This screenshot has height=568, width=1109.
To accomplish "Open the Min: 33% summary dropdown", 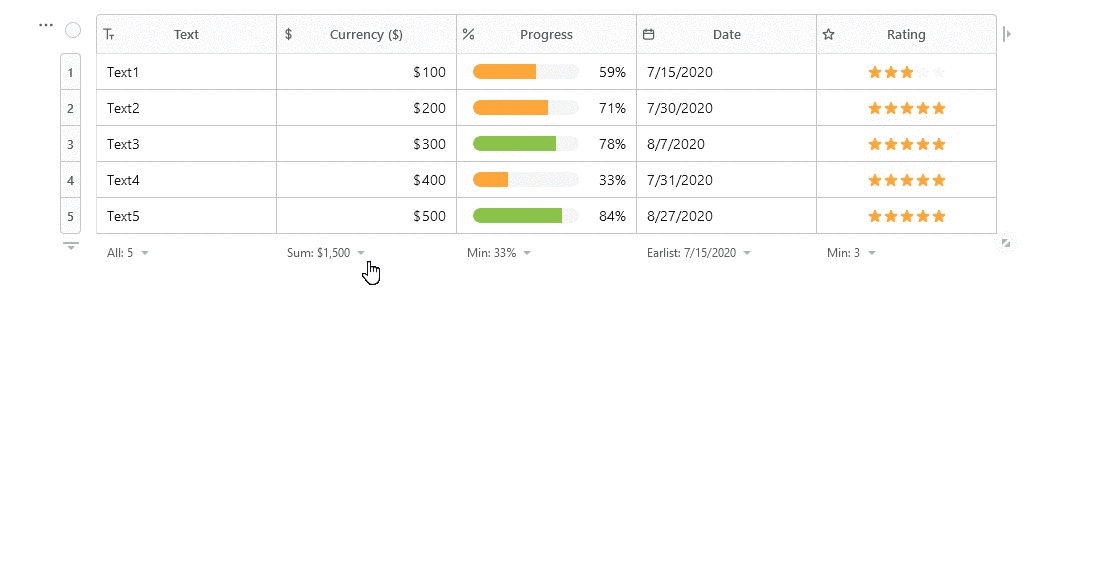I will point(499,253).
